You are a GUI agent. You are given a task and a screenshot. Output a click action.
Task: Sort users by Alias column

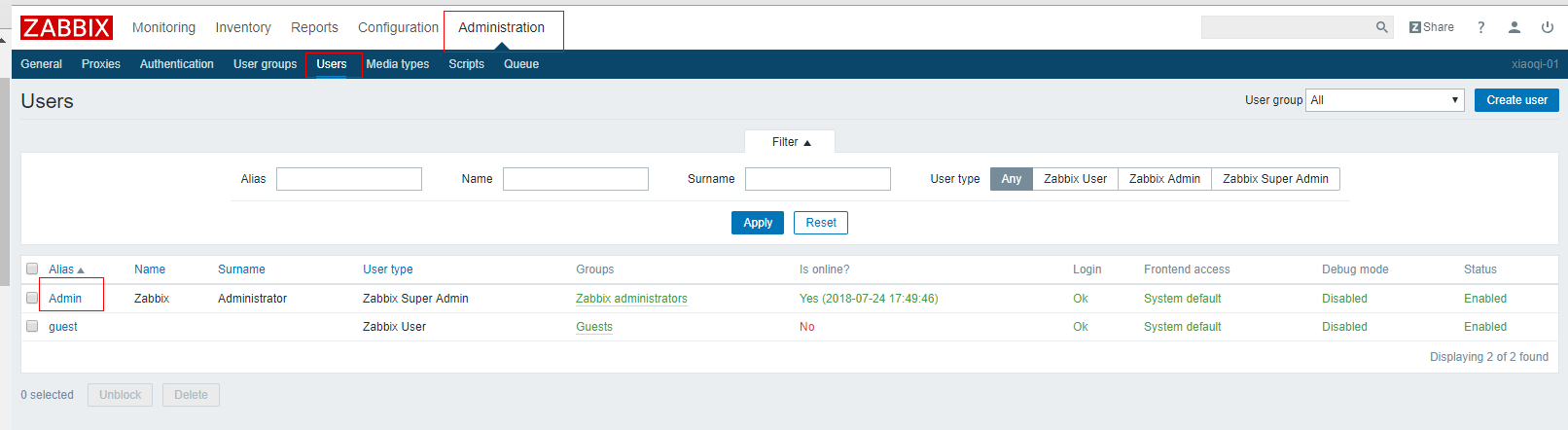(66, 269)
